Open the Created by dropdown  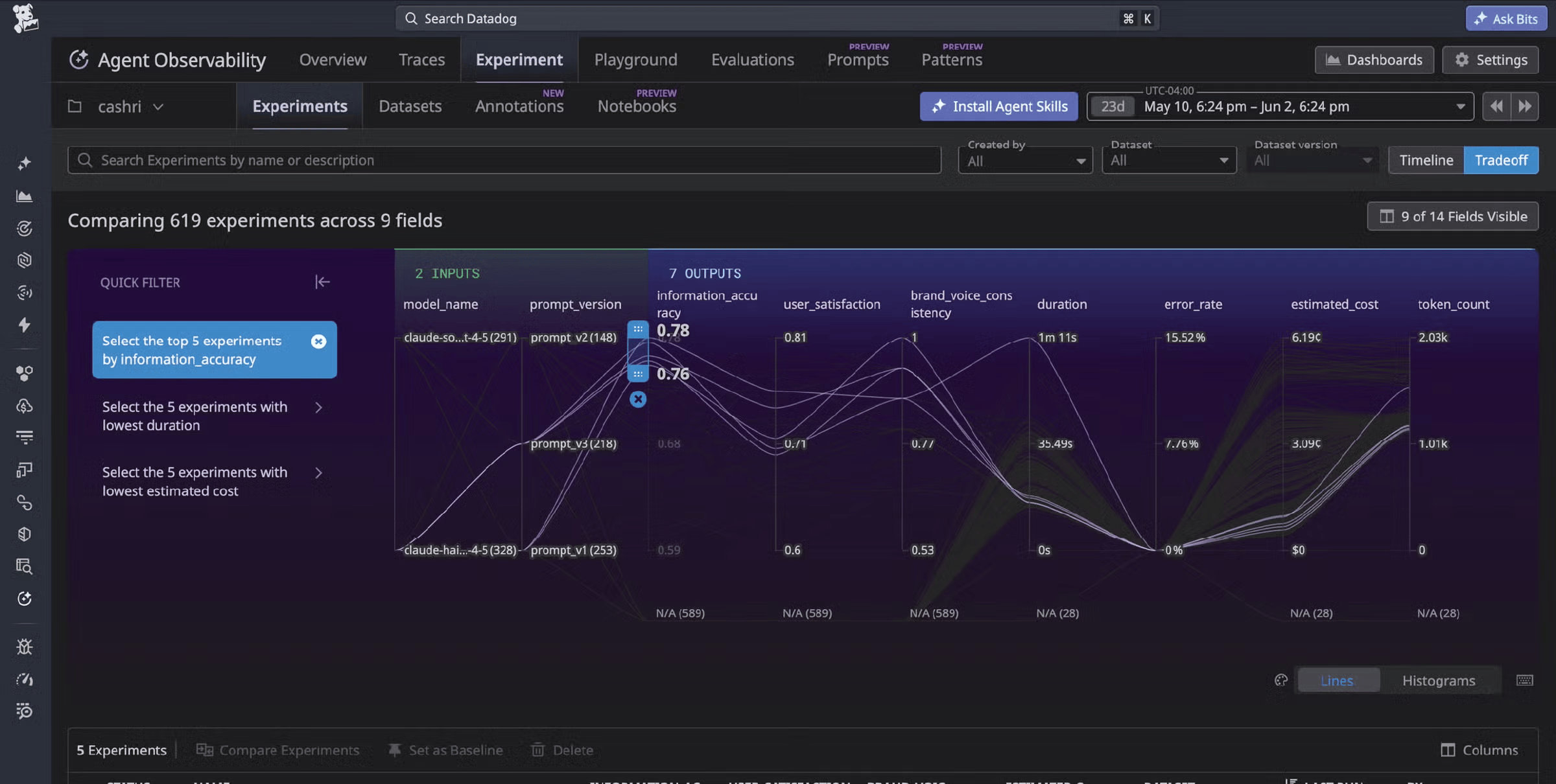pyautogui.click(x=1025, y=160)
